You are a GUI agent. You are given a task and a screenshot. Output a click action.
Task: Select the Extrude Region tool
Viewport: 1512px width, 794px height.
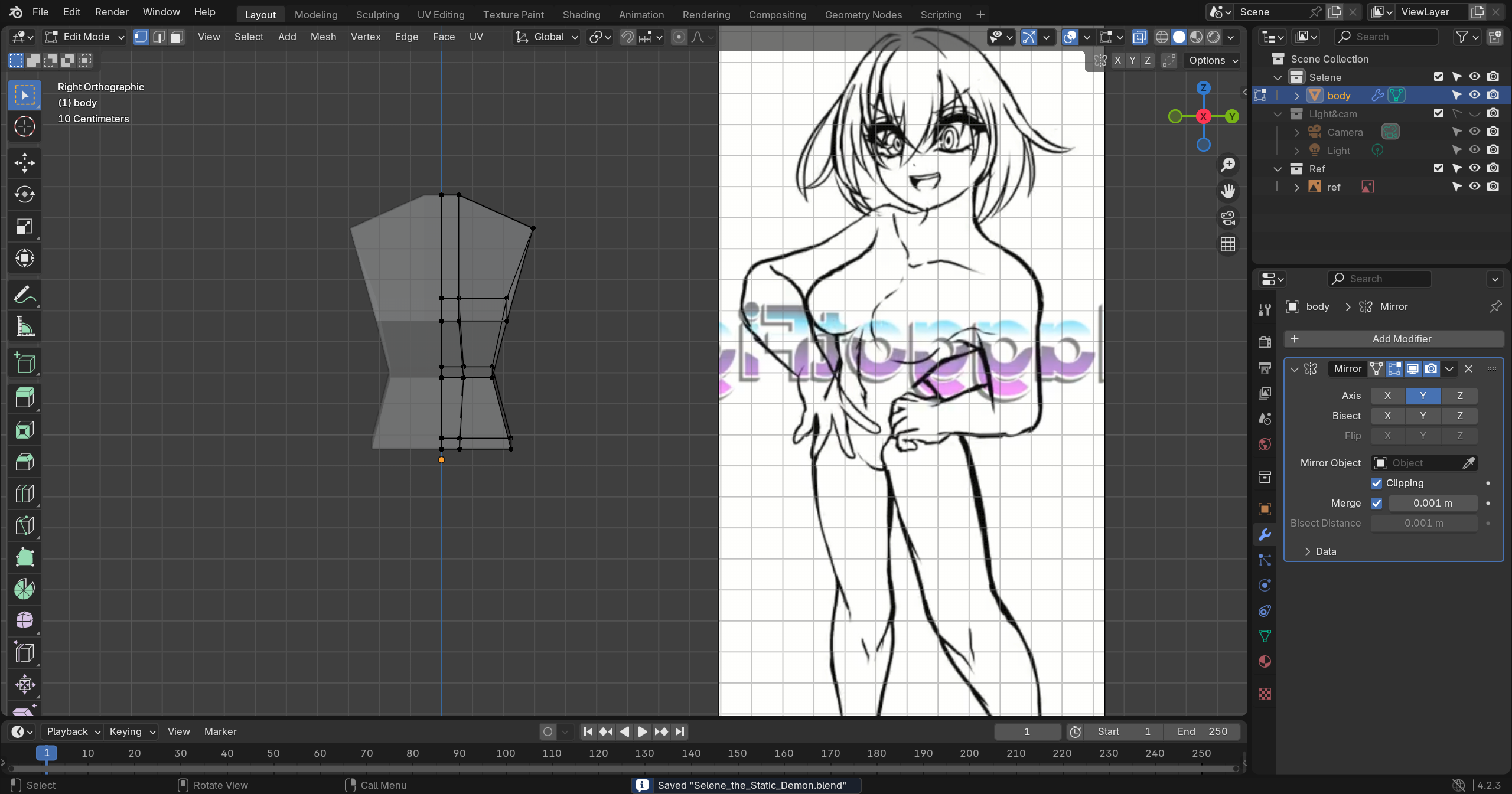24,398
